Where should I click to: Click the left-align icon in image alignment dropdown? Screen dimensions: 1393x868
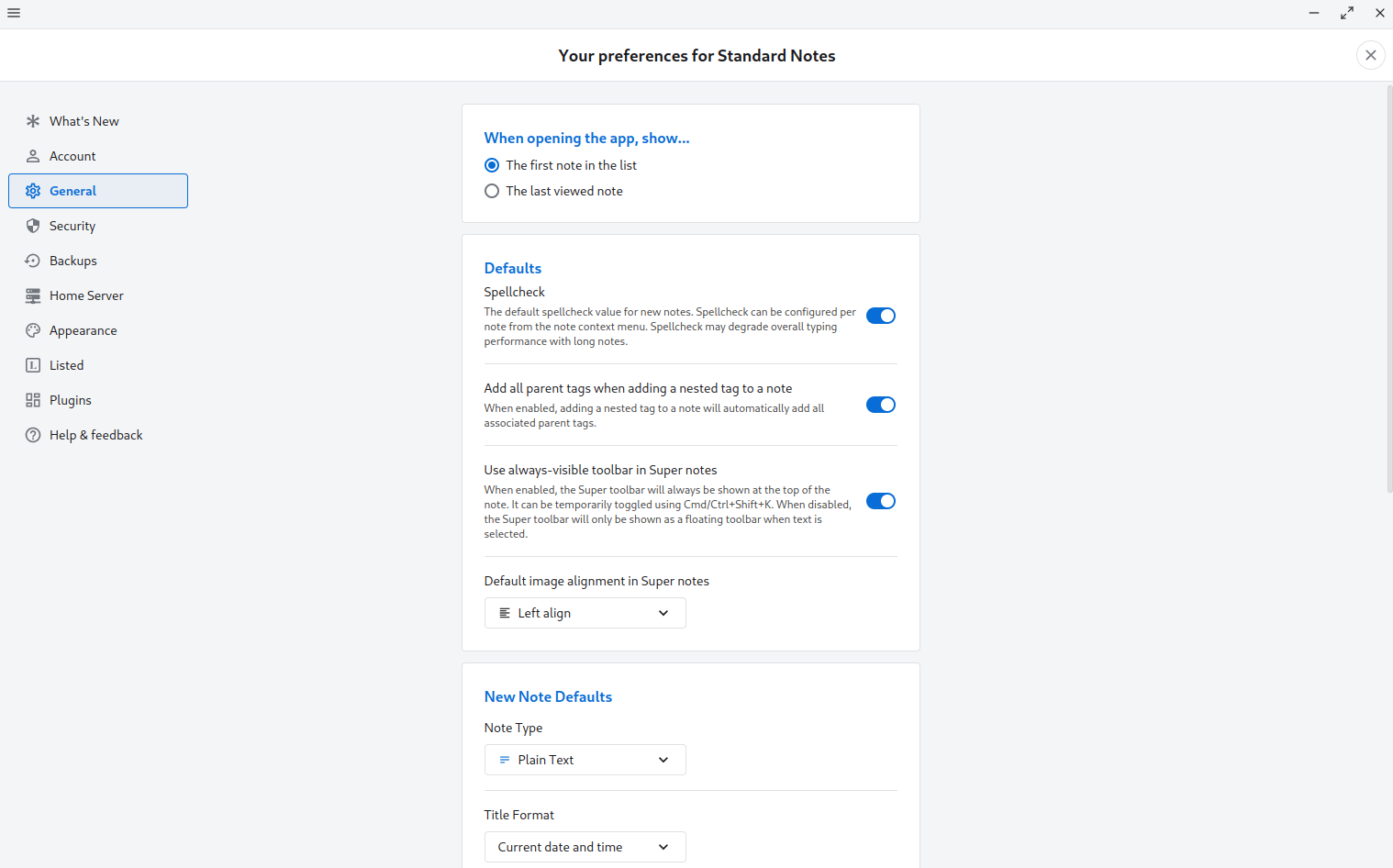(x=505, y=613)
